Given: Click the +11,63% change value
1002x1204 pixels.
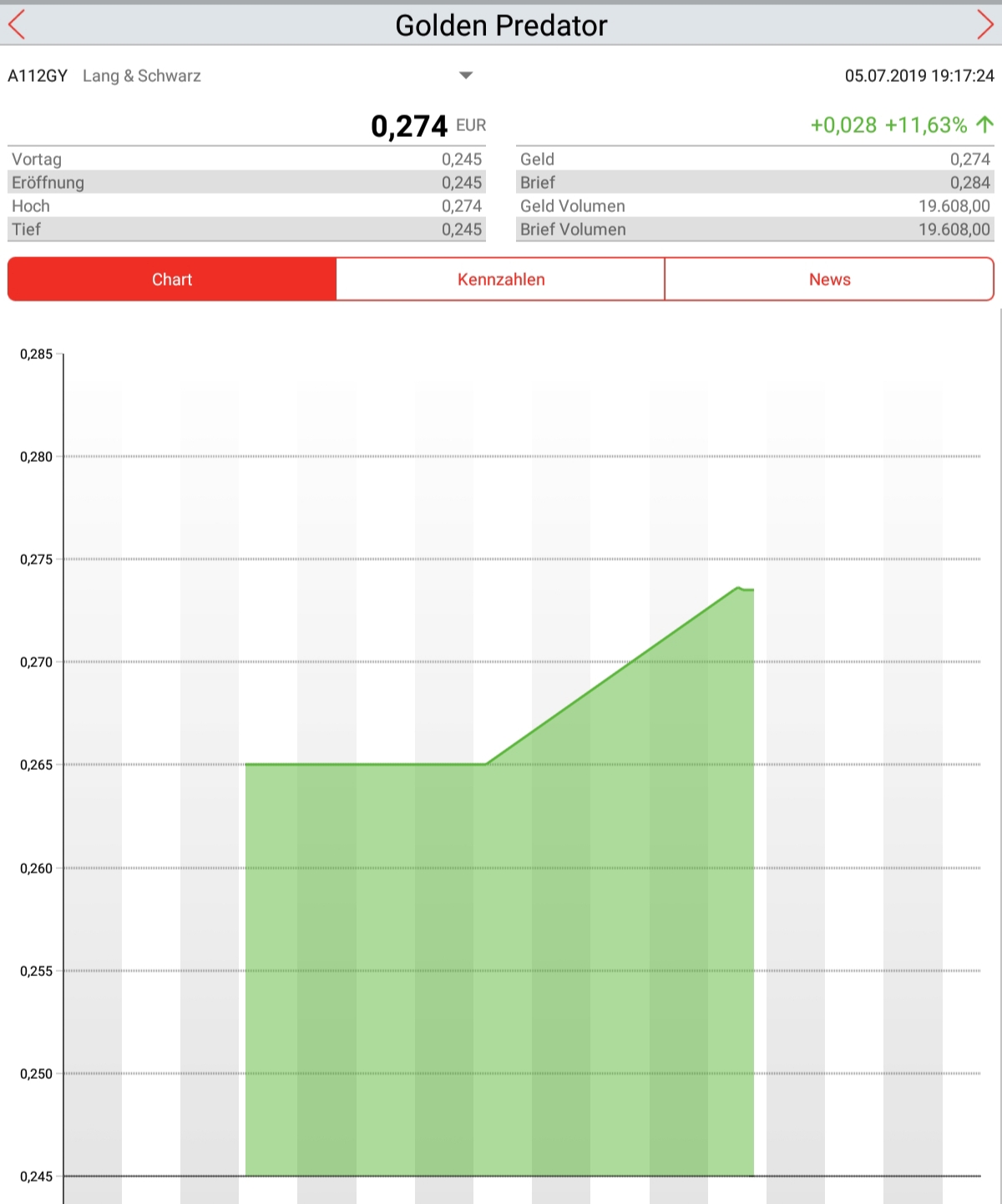Looking at the screenshot, I should point(925,125).
